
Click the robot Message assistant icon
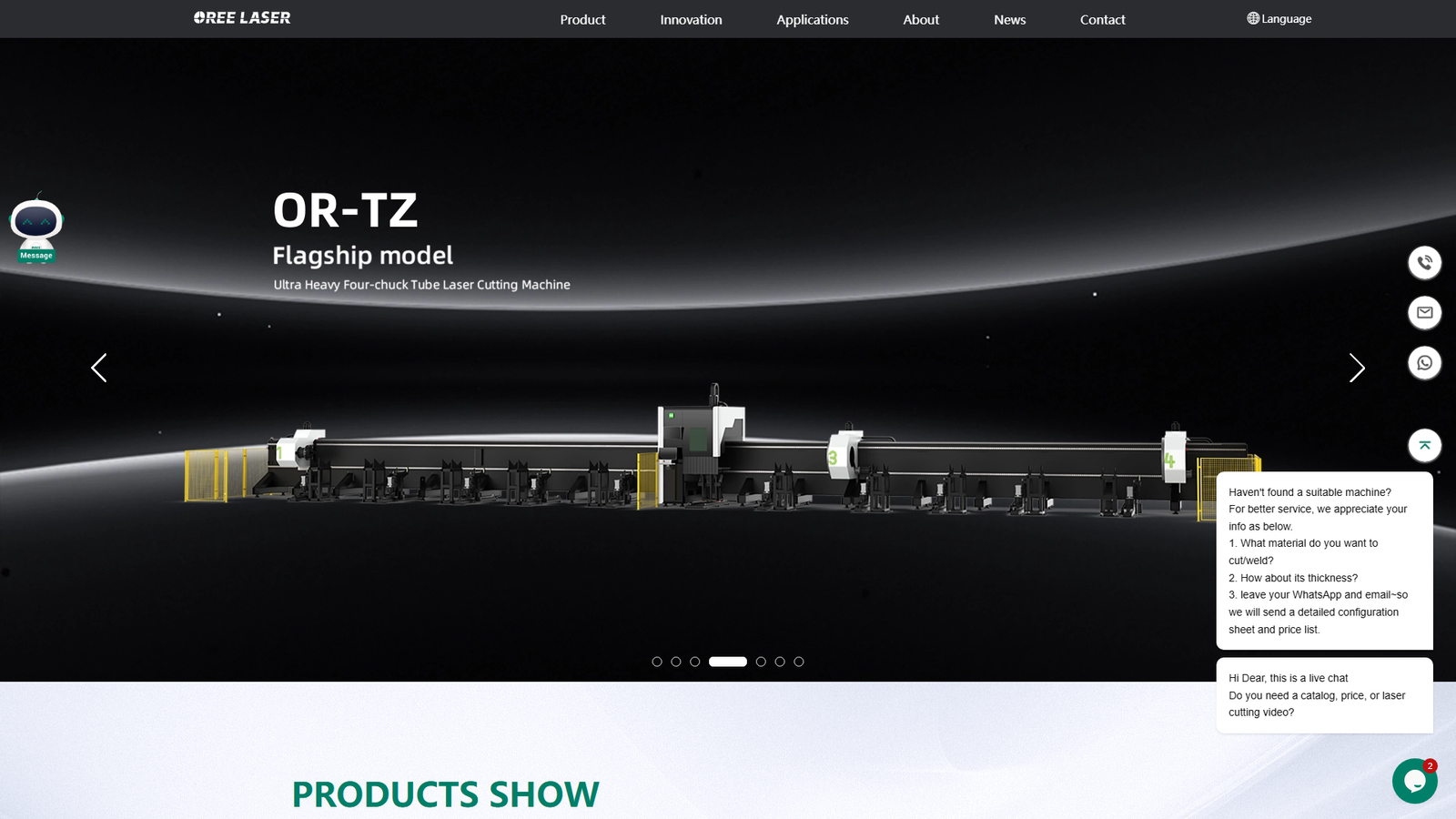point(36,228)
